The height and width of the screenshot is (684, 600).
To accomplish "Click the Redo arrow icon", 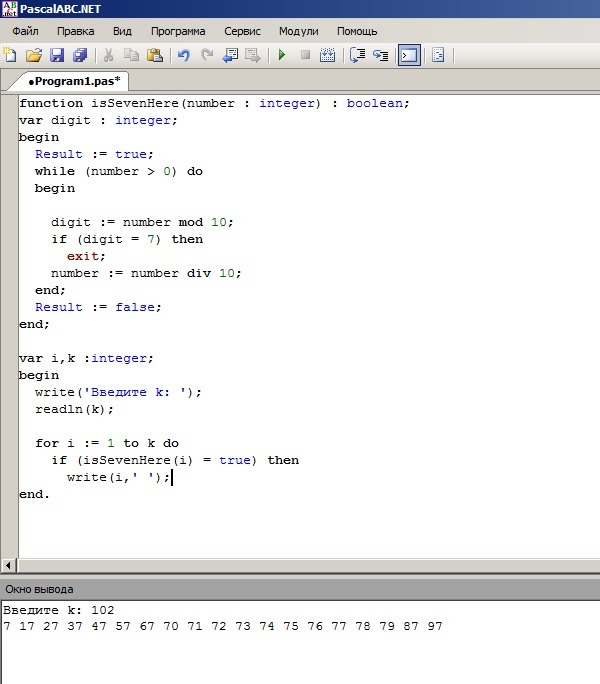I will (207, 55).
